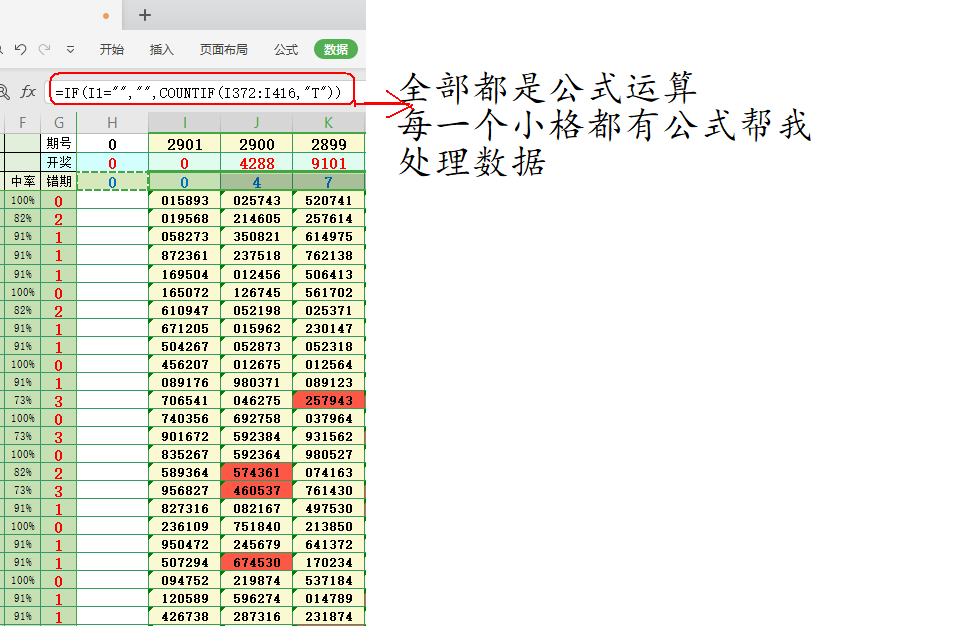Click cell containing 012456
Screen dimensions: 972x632
pos(257,274)
